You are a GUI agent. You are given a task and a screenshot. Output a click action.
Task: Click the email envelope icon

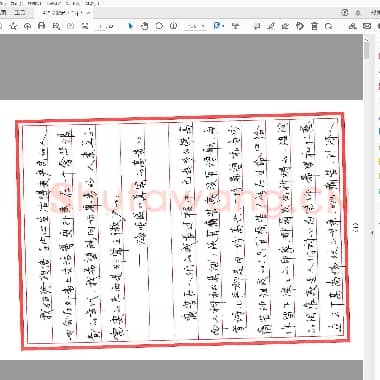pos(367,26)
